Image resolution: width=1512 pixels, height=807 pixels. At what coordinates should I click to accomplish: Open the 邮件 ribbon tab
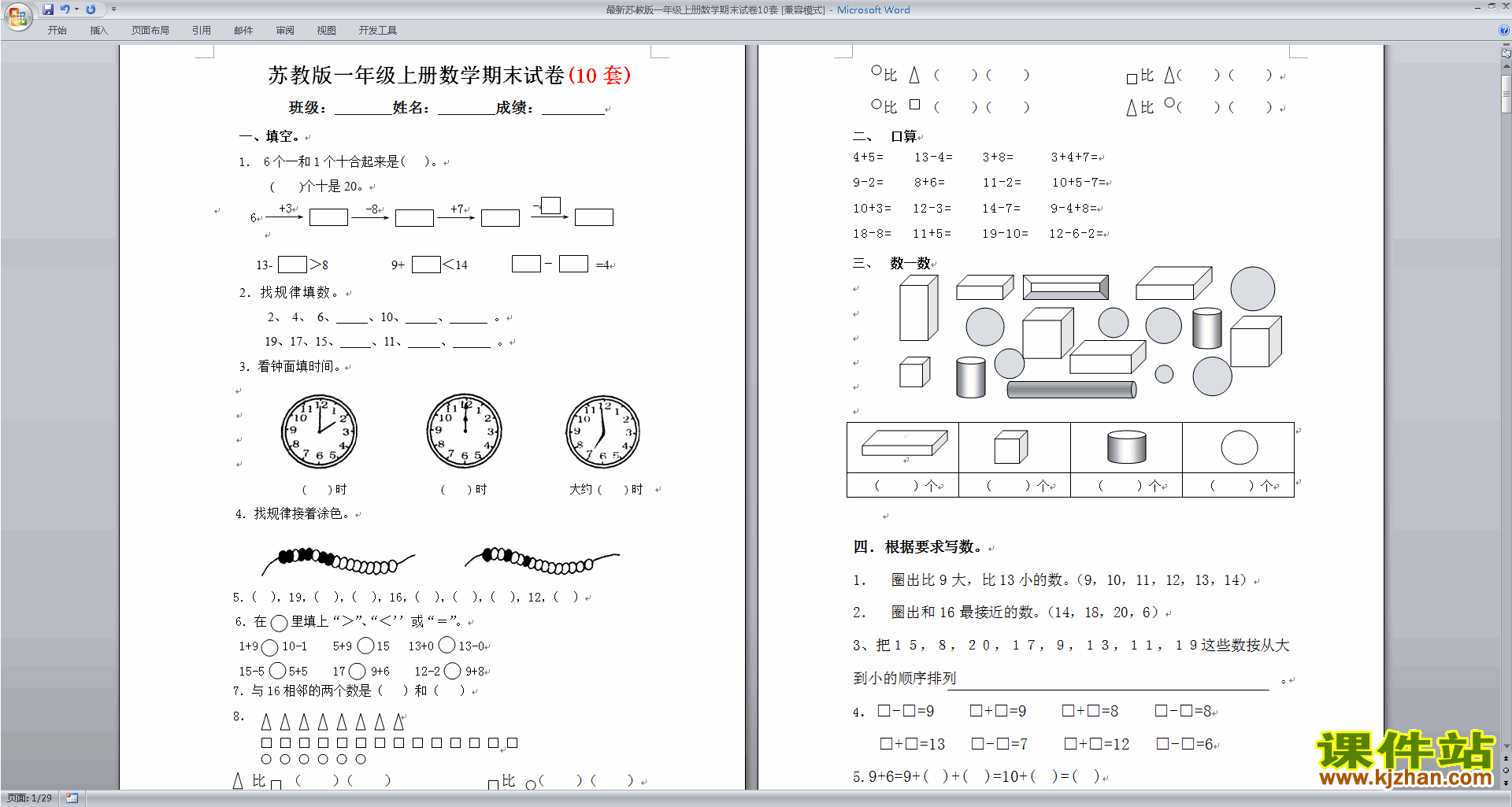pos(243,31)
